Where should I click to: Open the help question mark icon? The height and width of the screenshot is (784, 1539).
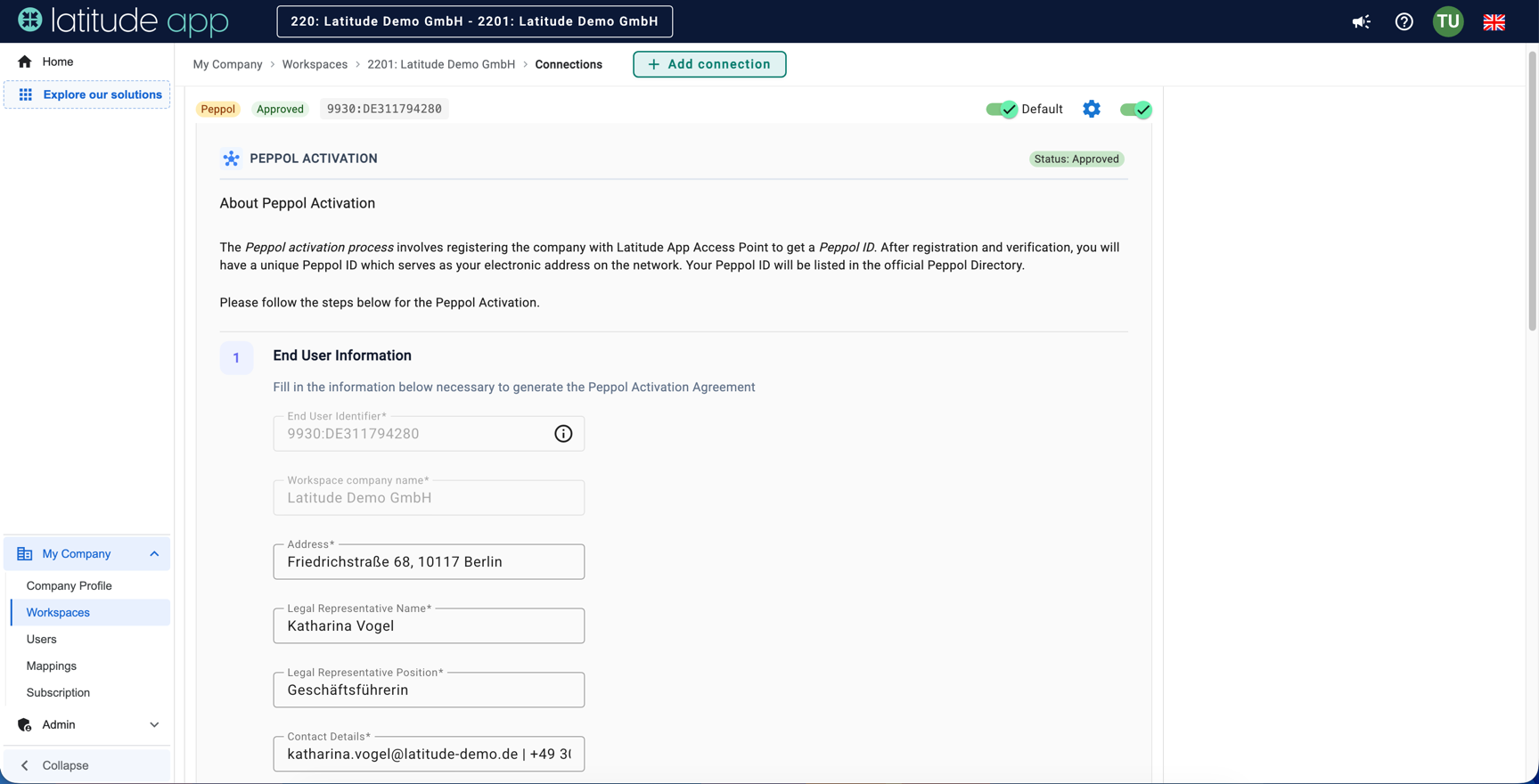(1404, 21)
